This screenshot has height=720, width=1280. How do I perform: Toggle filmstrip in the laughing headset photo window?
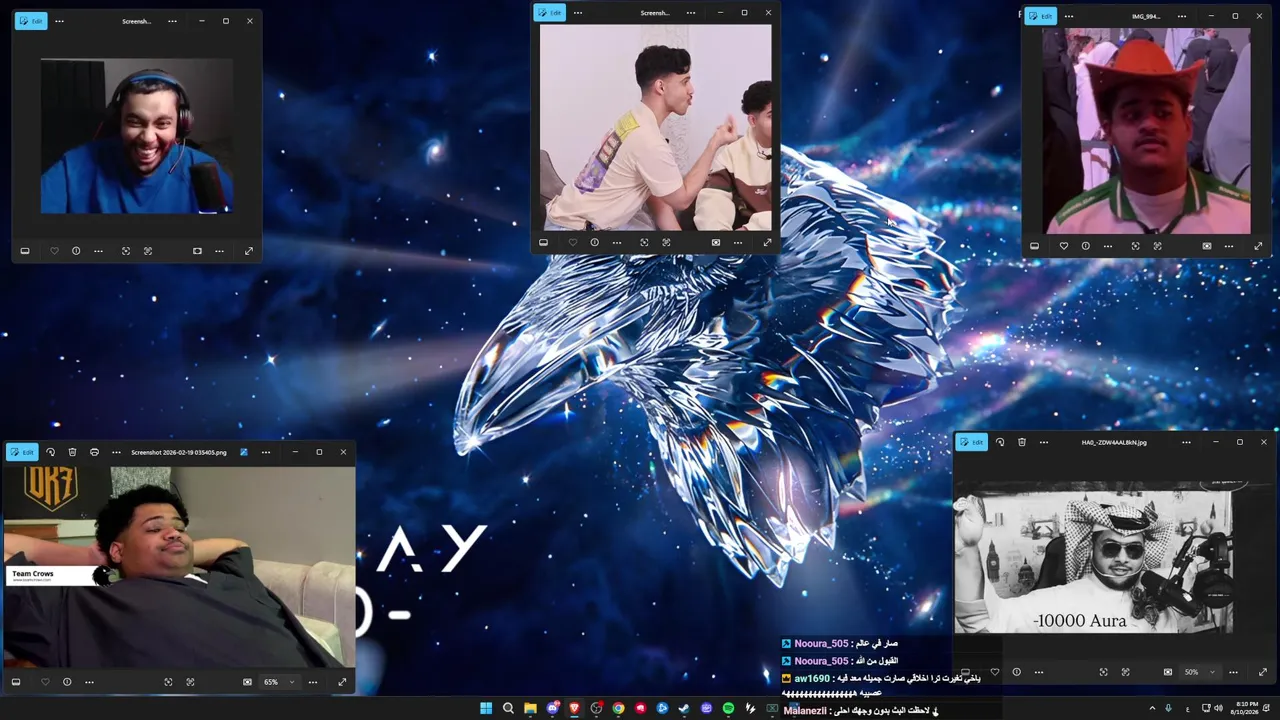coord(25,251)
